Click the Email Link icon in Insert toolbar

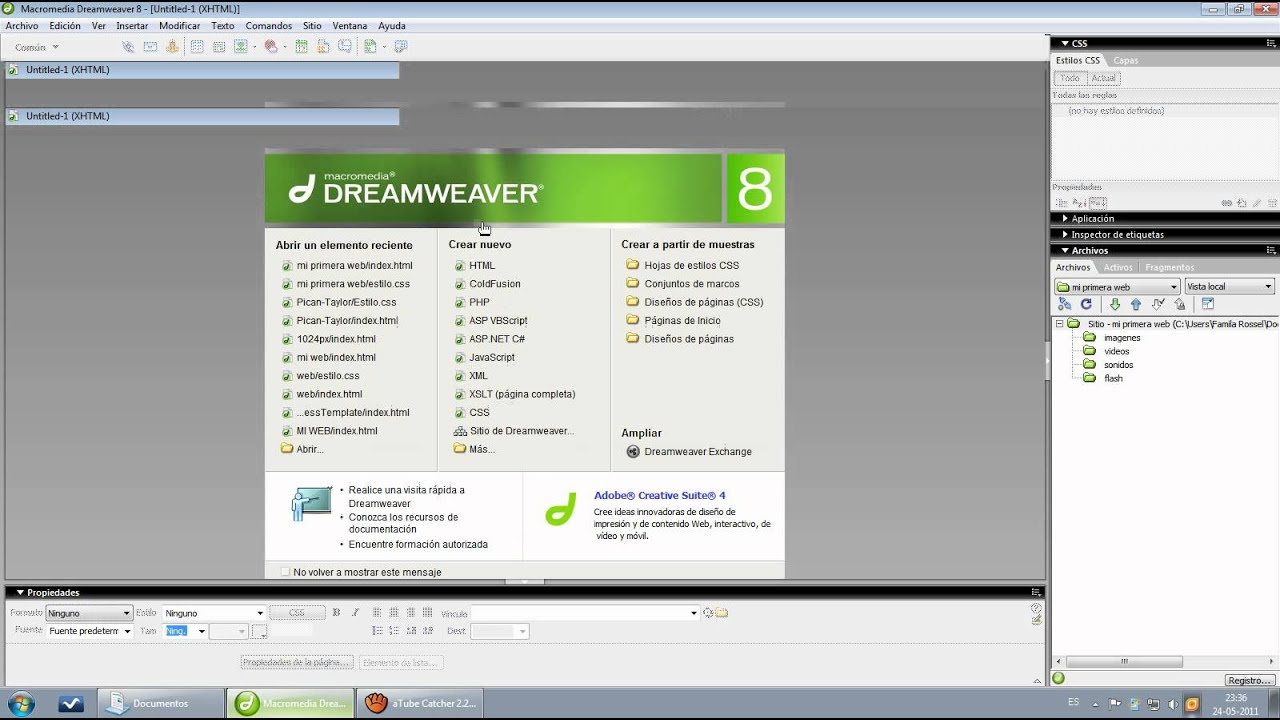tap(150, 46)
